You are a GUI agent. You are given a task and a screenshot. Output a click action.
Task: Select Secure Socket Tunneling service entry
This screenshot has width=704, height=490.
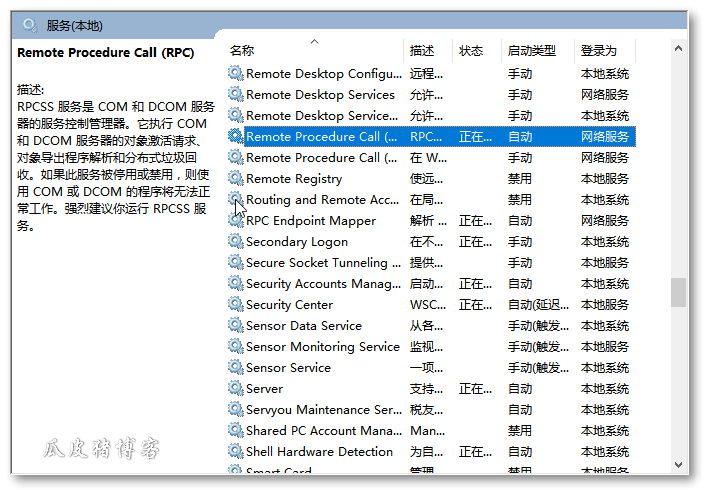316,262
